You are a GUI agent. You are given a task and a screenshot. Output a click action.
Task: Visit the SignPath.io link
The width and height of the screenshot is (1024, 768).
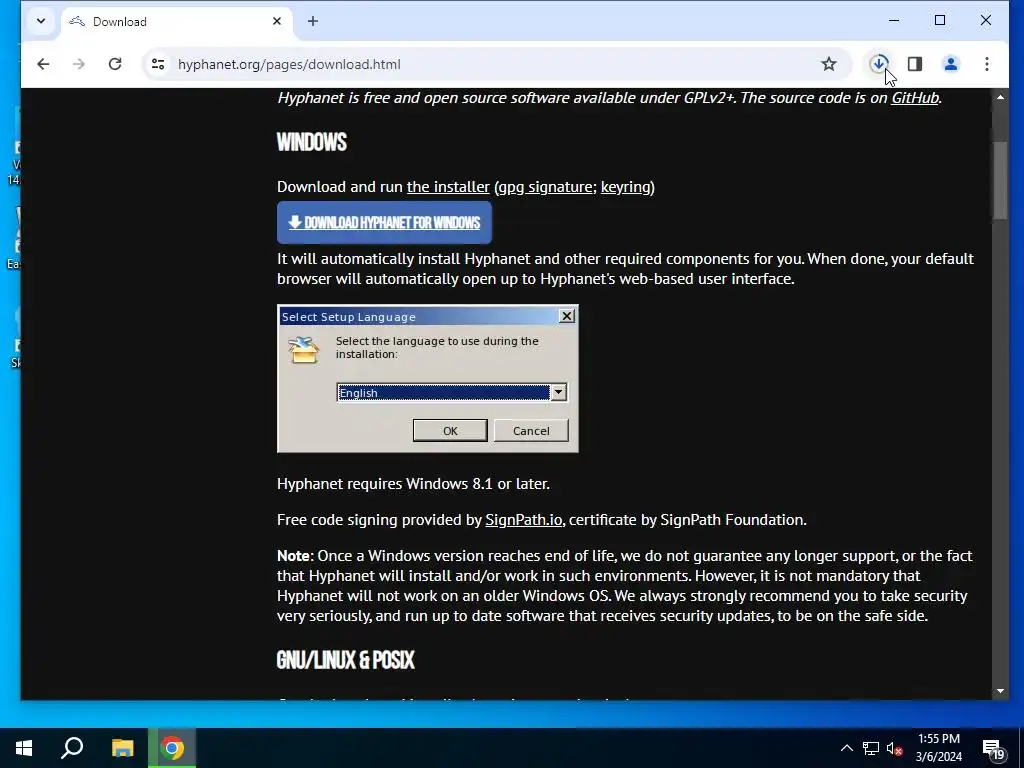click(524, 520)
